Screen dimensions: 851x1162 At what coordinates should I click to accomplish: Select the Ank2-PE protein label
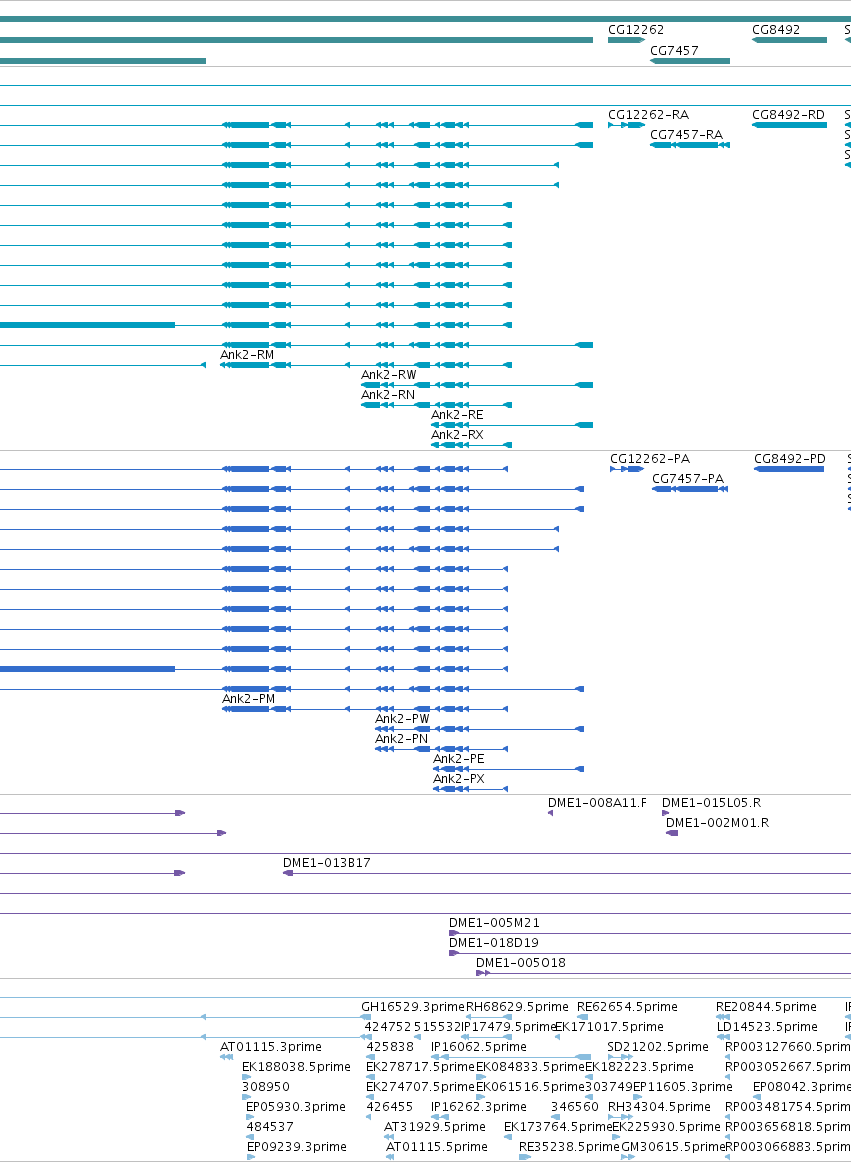[x=458, y=759]
